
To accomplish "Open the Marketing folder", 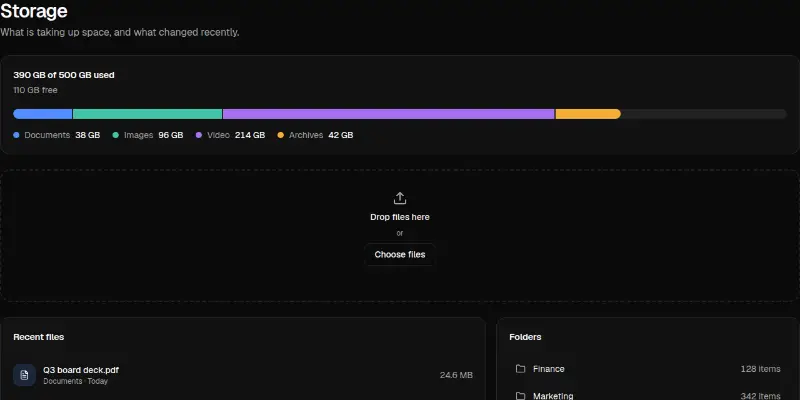I will click(x=648, y=394).
